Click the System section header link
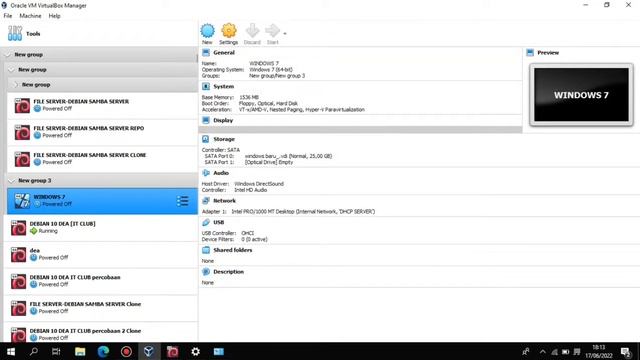The height and width of the screenshot is (360, 640). pos(223,87)
